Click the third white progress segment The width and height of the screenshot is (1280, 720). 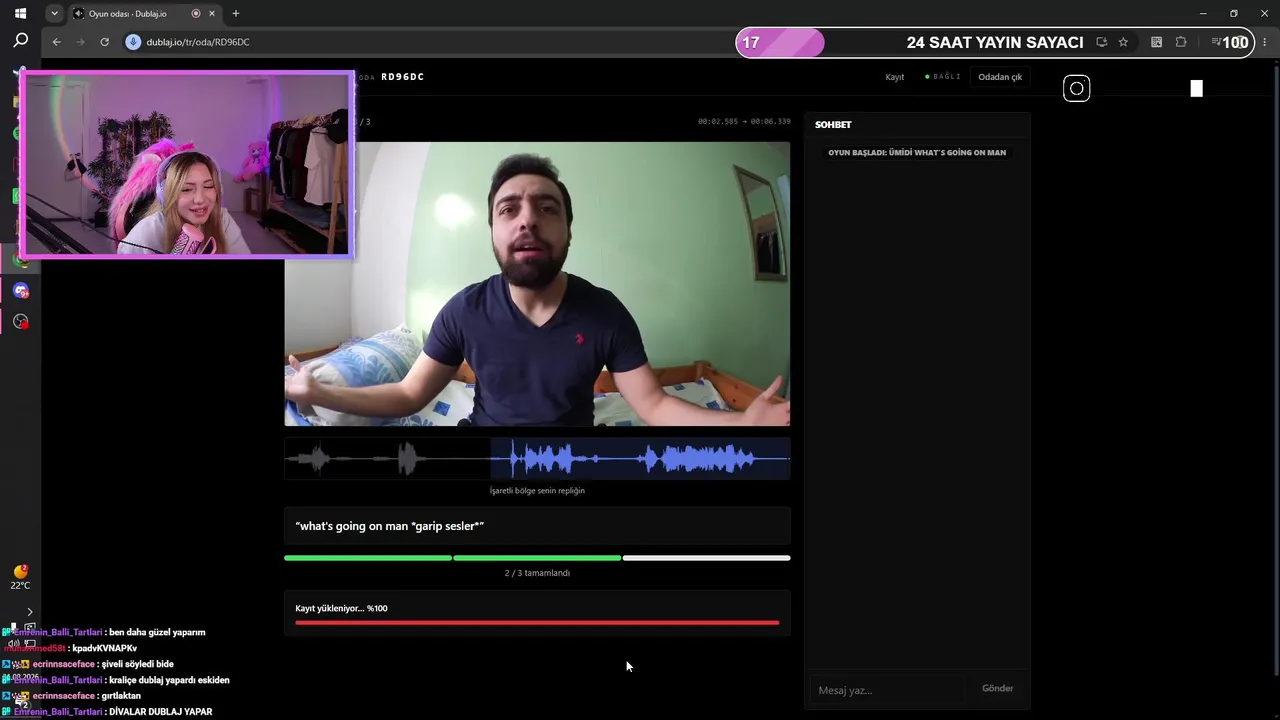pos(706,558)
